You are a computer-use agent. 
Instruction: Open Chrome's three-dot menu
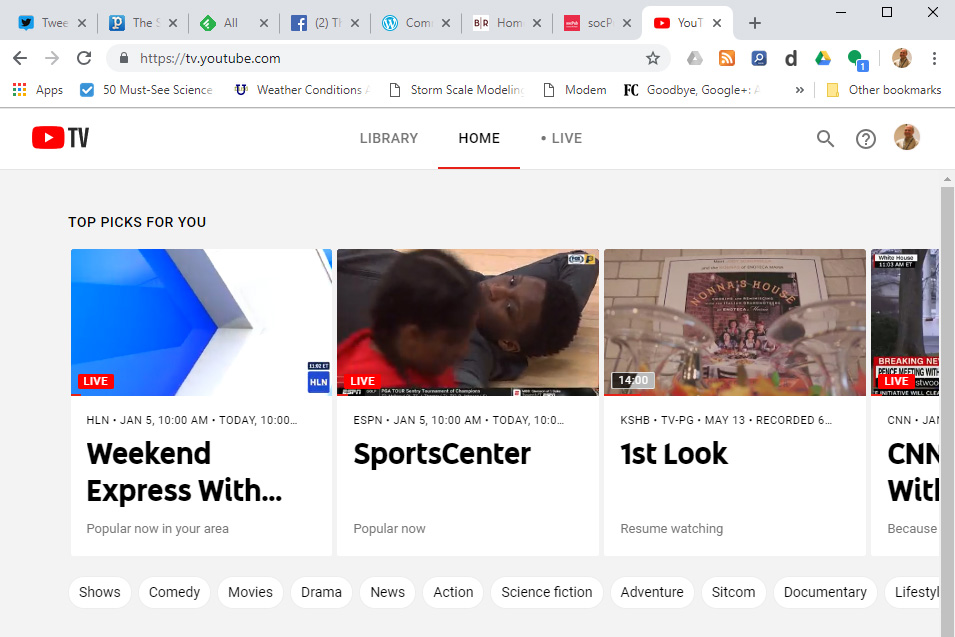coord(934,58)
